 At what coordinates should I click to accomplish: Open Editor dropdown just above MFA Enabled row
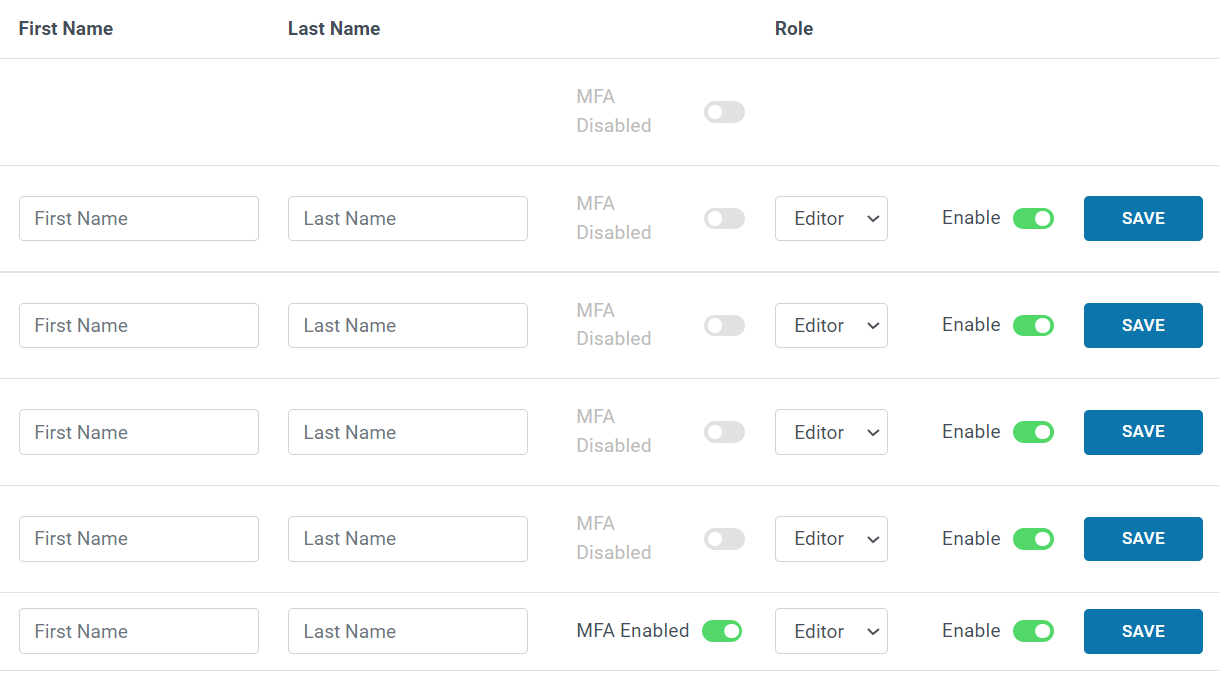pyautogui.click(x=831, y=539)
